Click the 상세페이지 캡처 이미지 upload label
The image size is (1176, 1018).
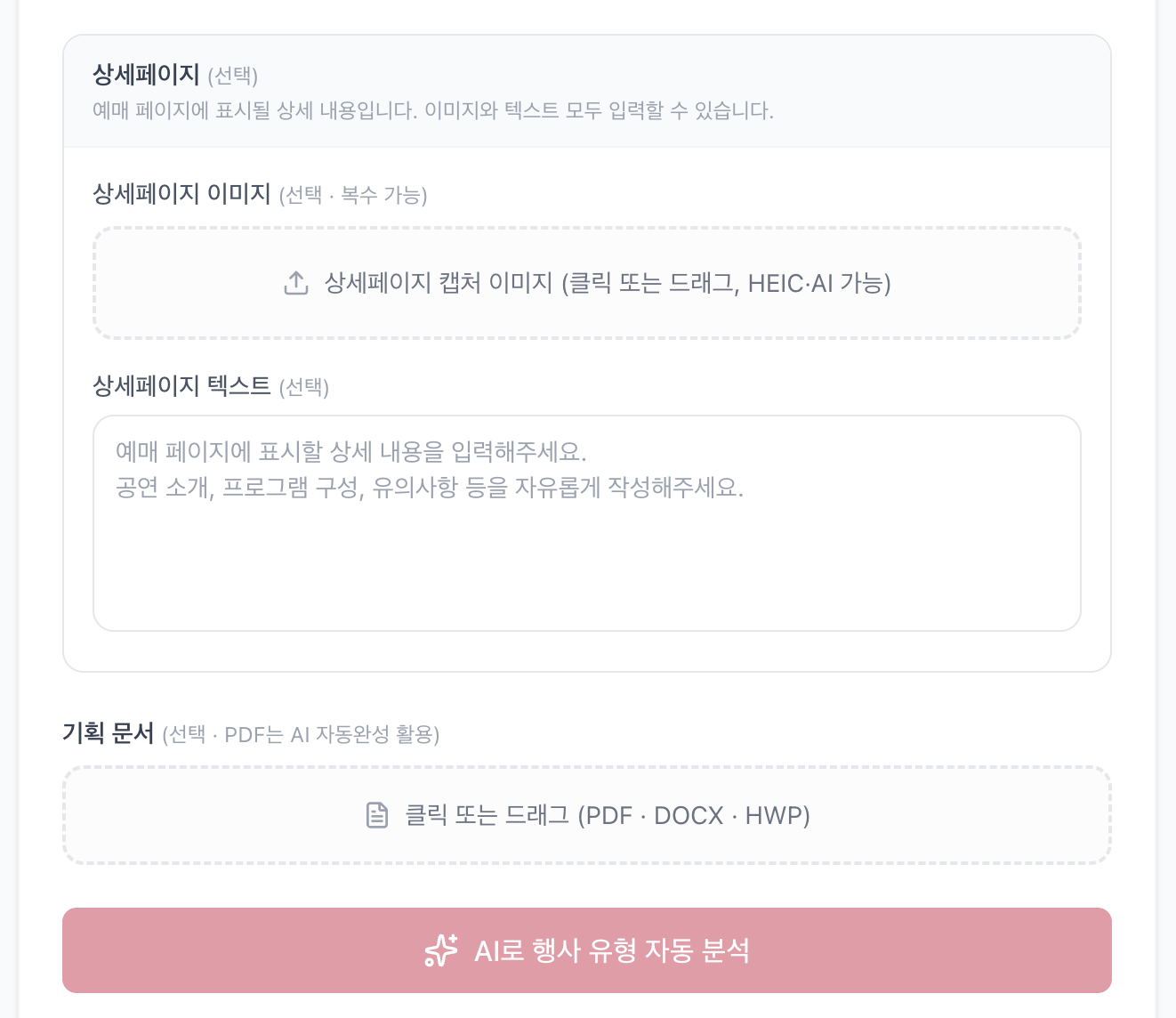(x=608, y=282)
